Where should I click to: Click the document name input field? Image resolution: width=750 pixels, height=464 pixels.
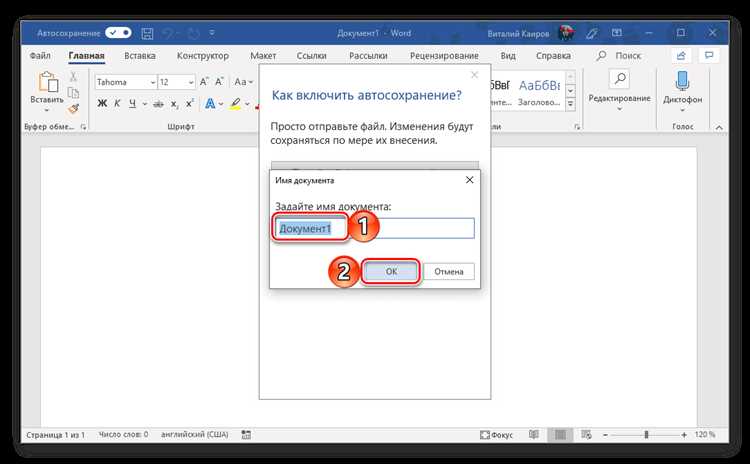pyautogui.click(x=375, y=228)
